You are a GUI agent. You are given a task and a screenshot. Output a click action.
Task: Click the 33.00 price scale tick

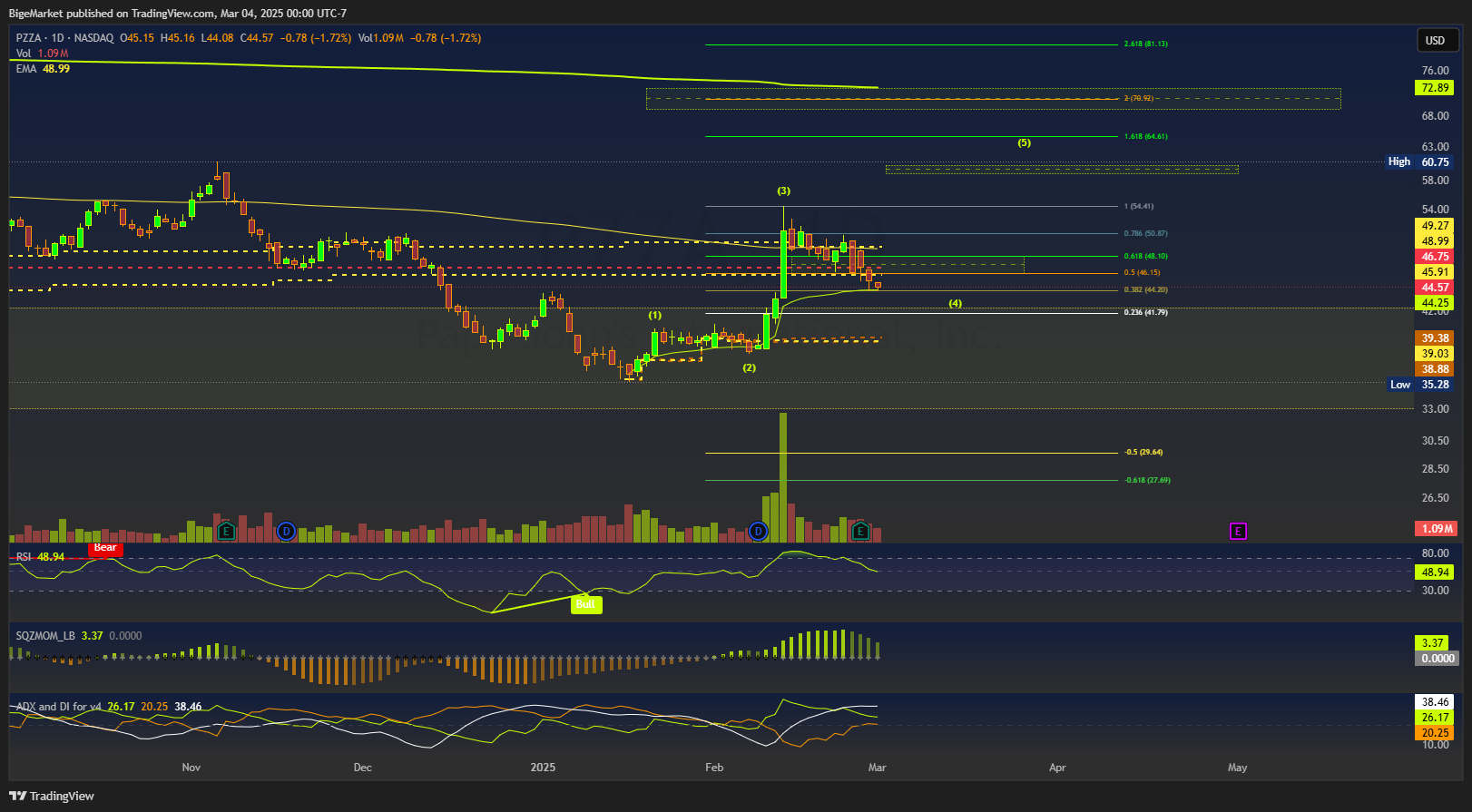click(1435, 409)
